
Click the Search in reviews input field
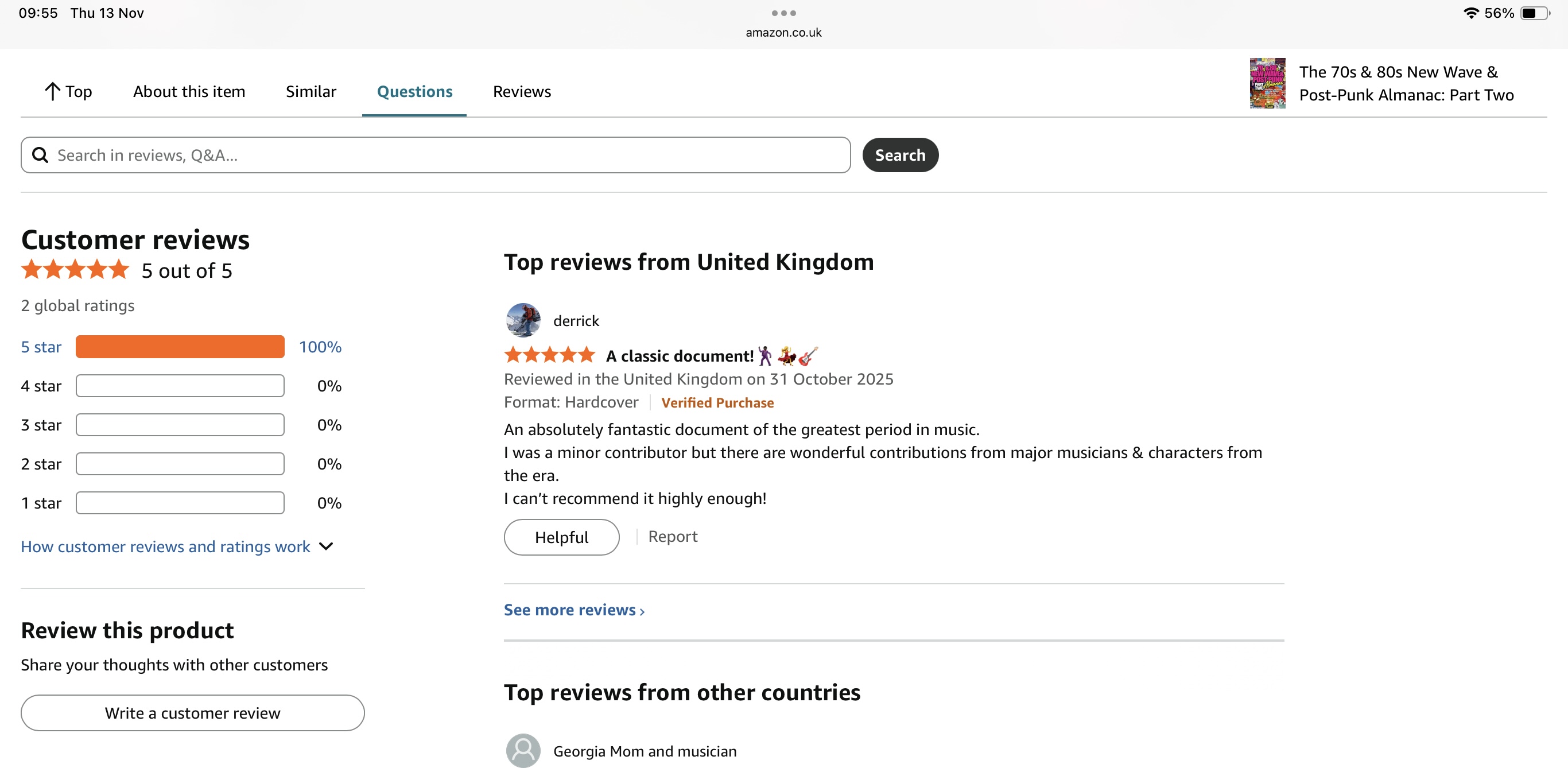451,155
